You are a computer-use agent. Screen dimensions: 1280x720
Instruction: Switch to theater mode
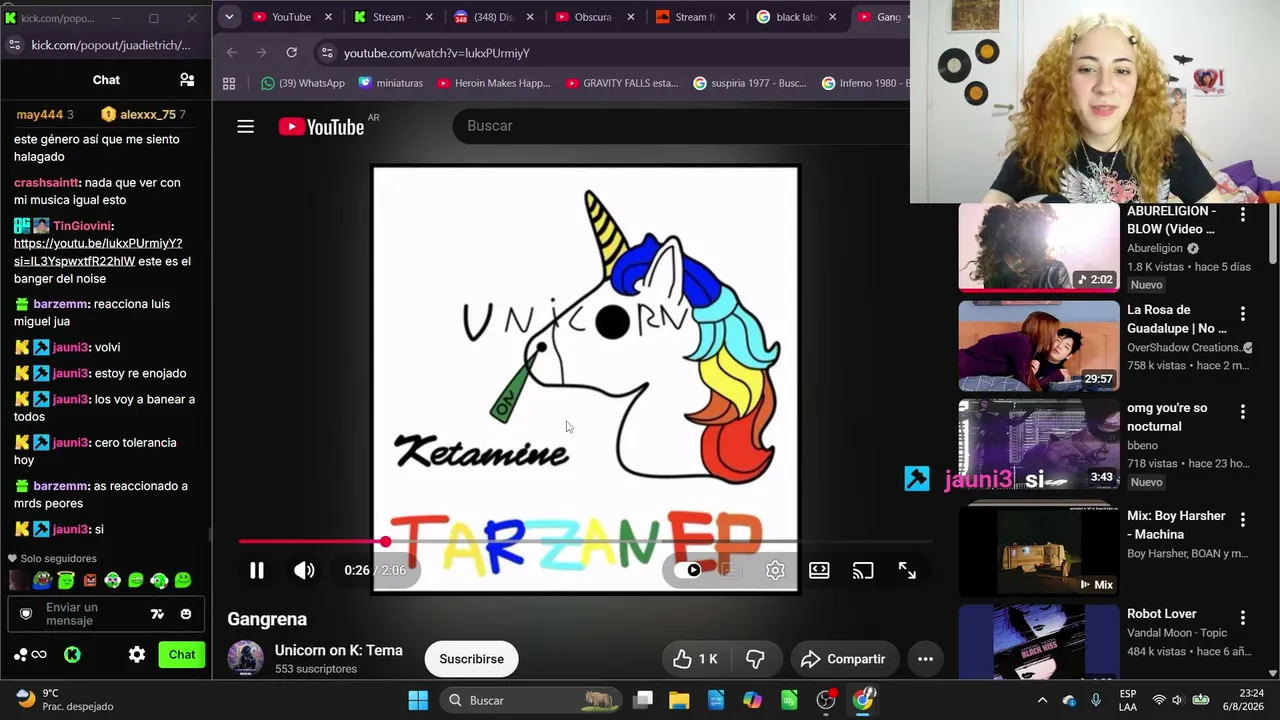(x=819, y=570)
